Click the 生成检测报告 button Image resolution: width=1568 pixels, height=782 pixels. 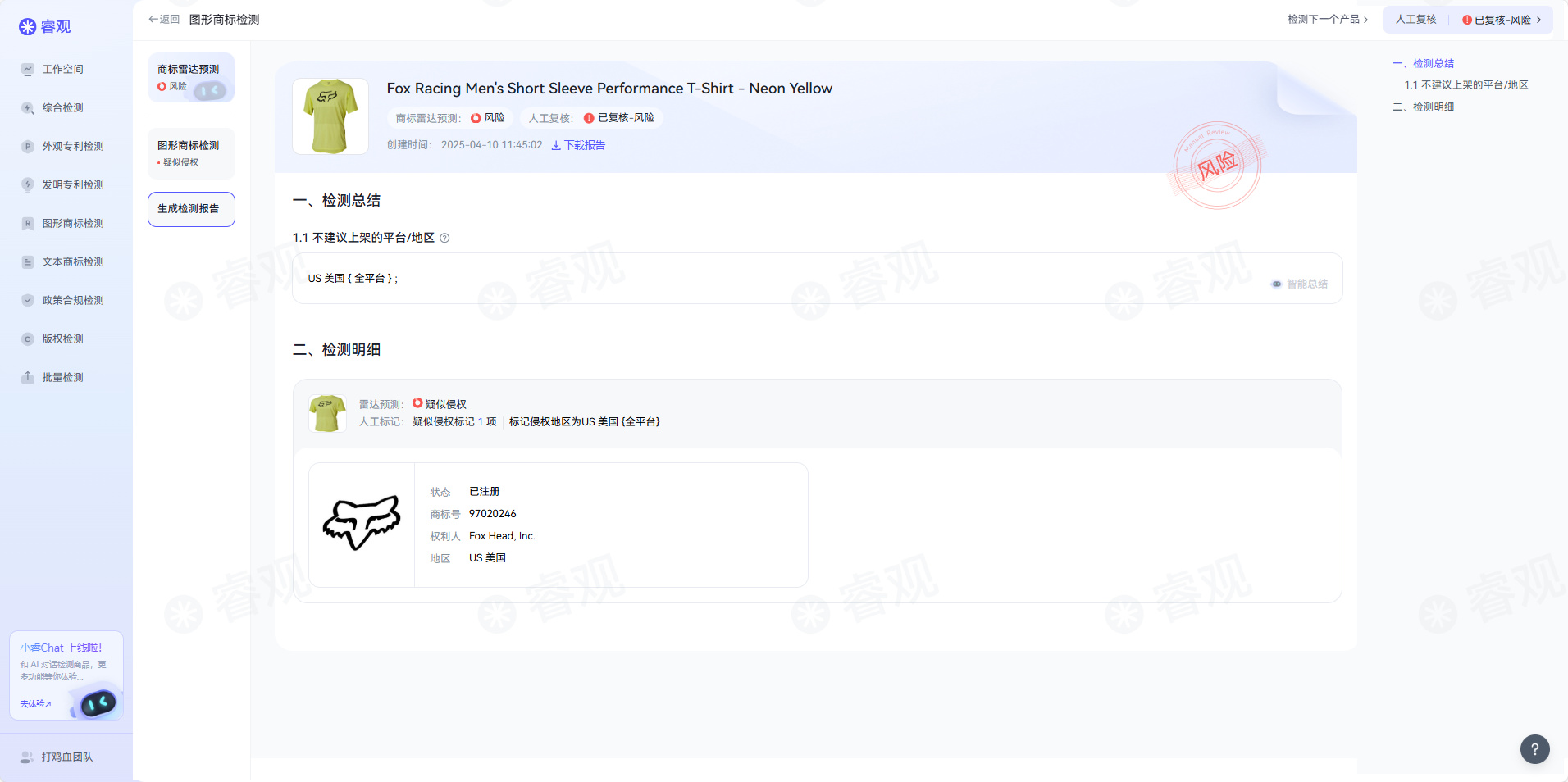(191, 209)
